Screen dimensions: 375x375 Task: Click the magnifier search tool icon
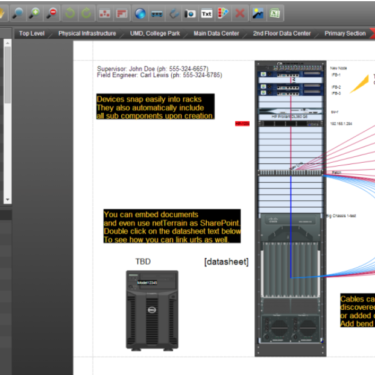point(18,13)
